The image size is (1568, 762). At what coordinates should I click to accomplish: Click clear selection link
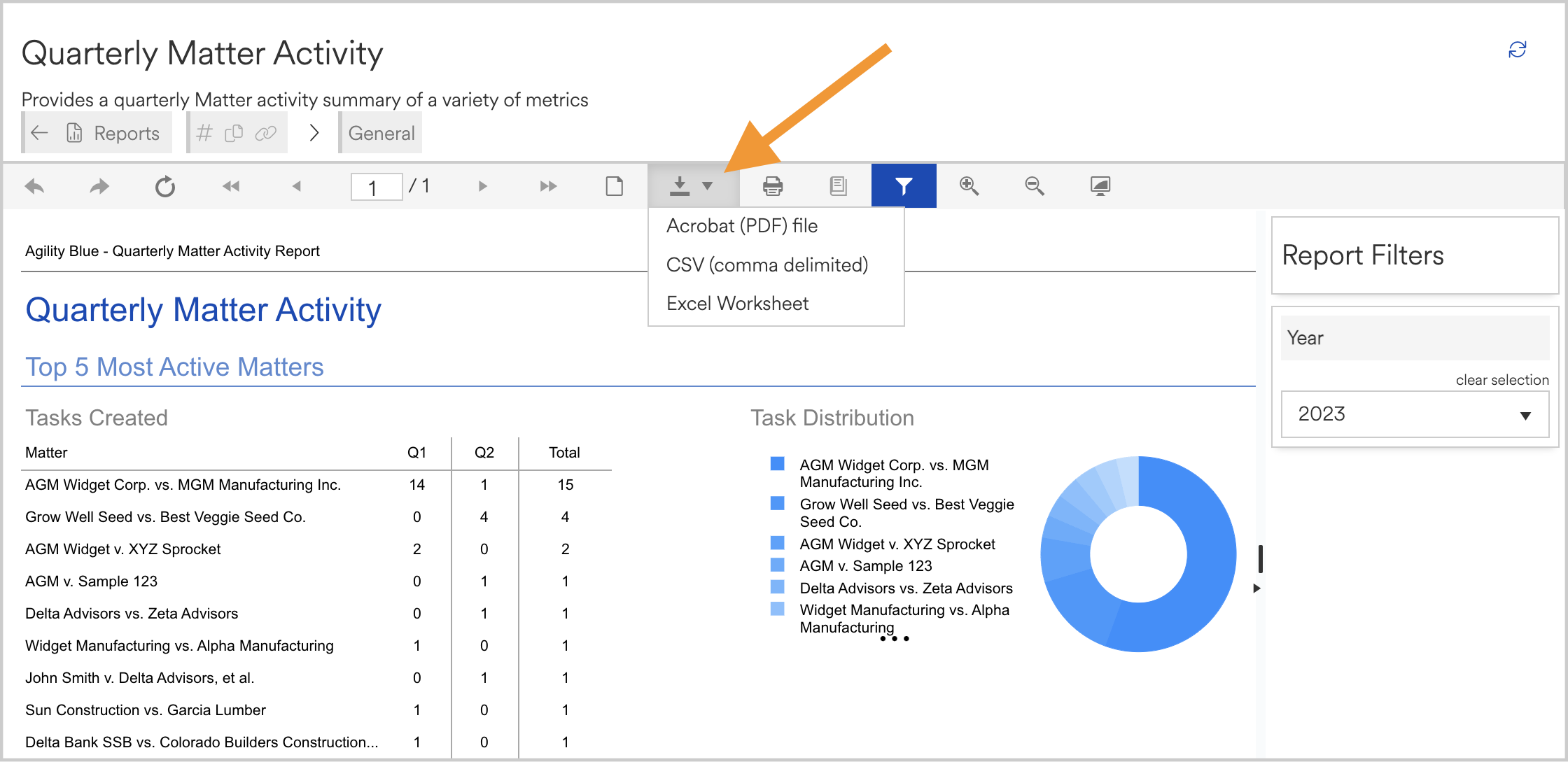point(1502,380)
